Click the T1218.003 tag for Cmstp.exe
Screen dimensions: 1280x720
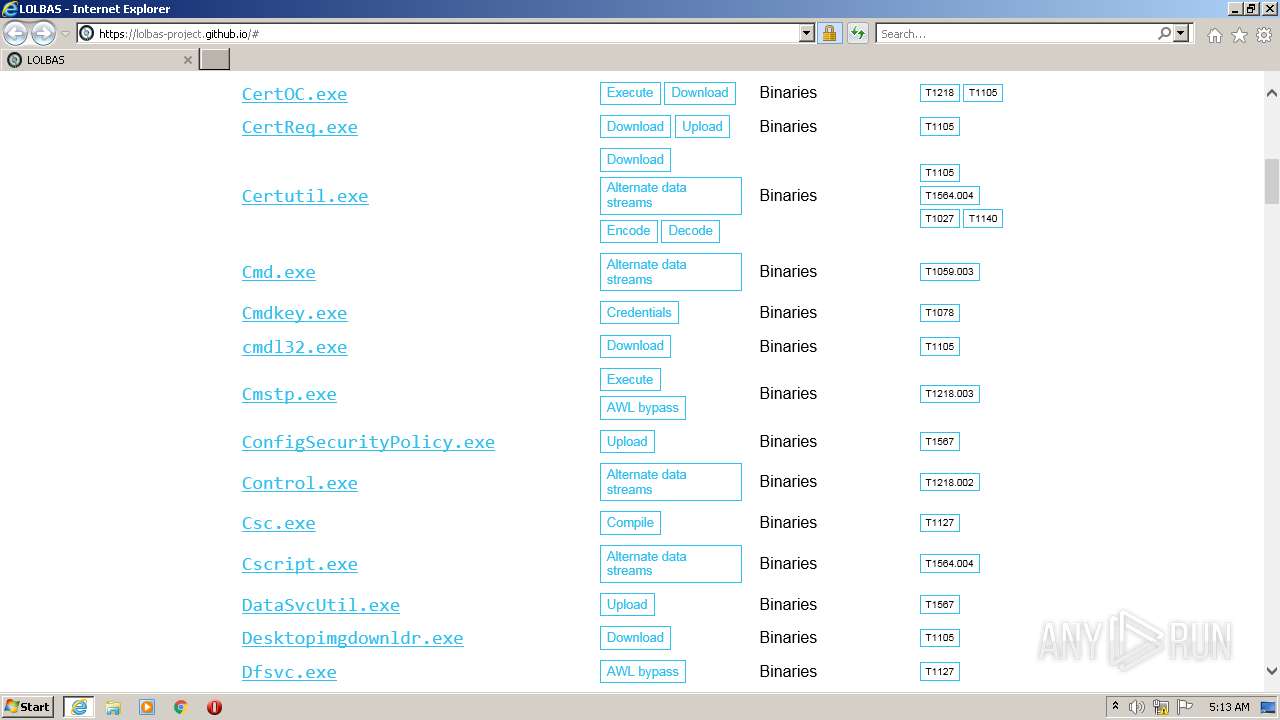pos(950,394)
